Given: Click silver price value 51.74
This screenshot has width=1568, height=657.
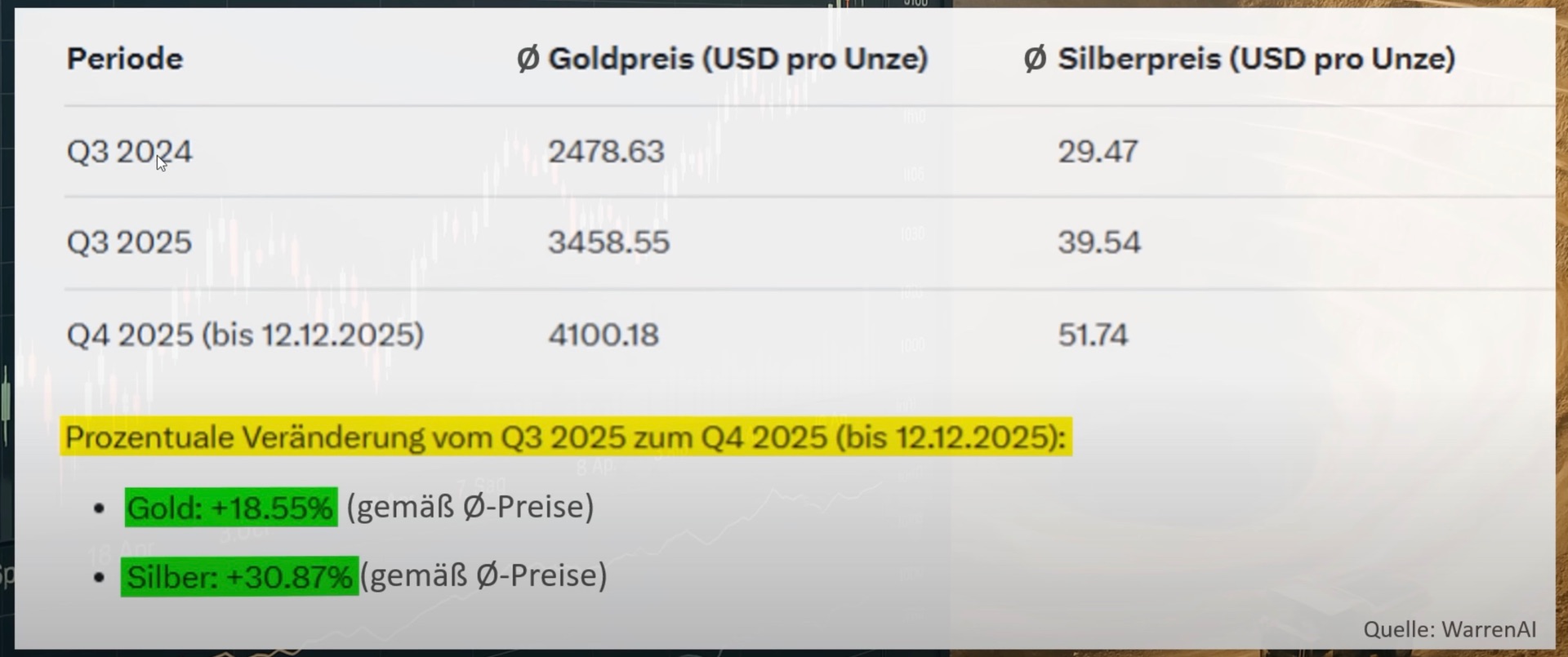Looking at the screenshot, I should tap(1093, 335).
